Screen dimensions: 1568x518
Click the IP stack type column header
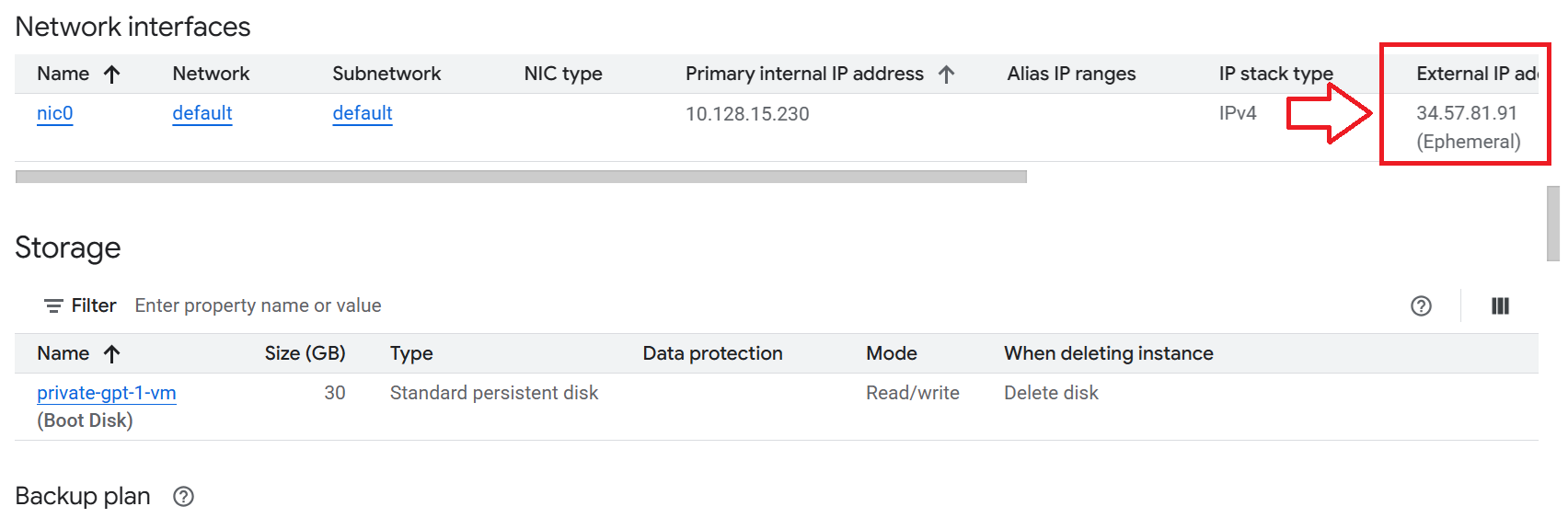(x=1275, y=74)
